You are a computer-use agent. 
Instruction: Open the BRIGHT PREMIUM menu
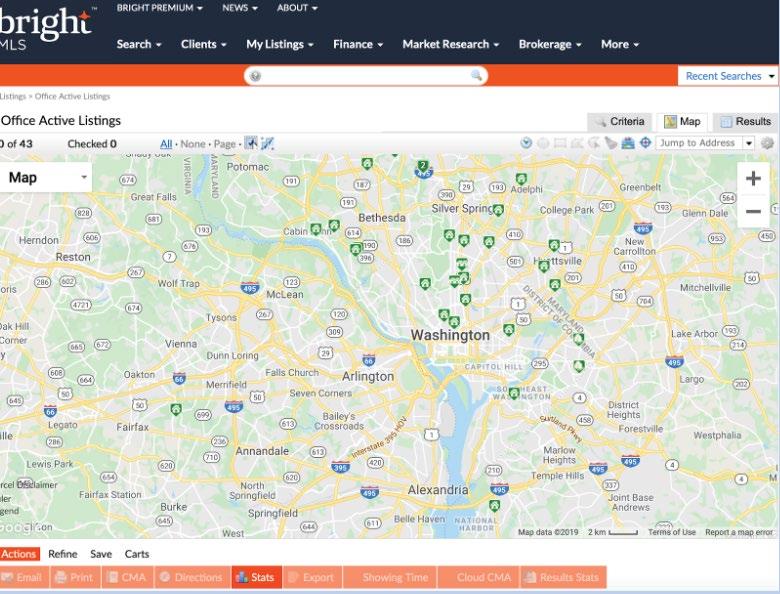click(x=159, y=8)
